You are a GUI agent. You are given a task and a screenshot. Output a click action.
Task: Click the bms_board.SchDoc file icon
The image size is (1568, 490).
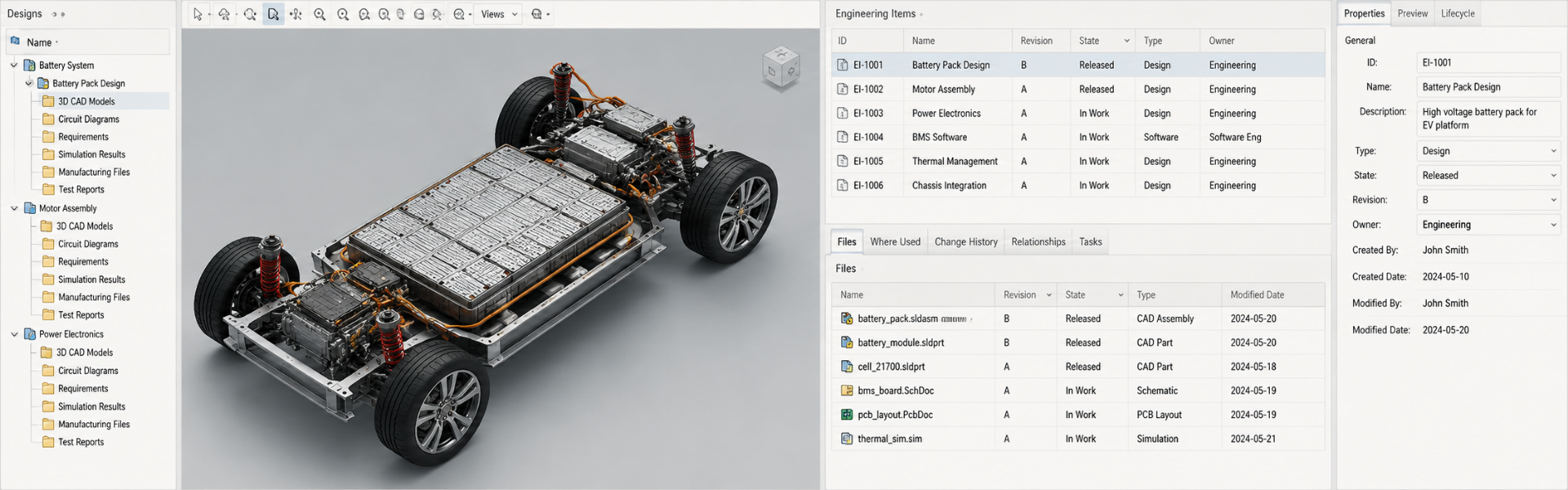tap(847, 390)
